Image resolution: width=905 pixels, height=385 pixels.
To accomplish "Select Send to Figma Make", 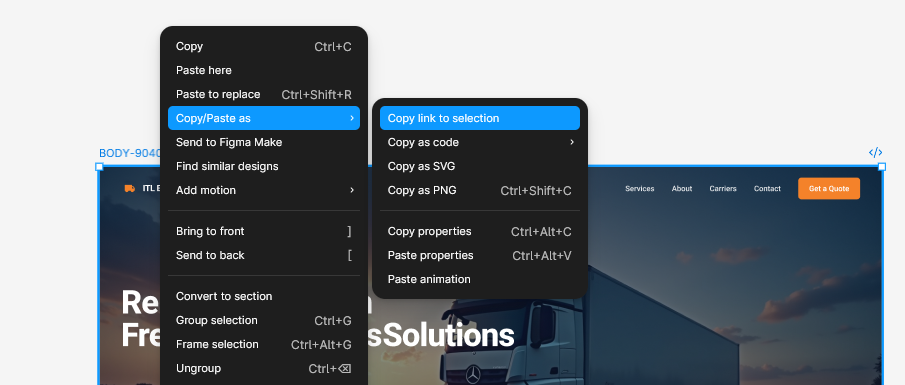I will coord(264,142).
